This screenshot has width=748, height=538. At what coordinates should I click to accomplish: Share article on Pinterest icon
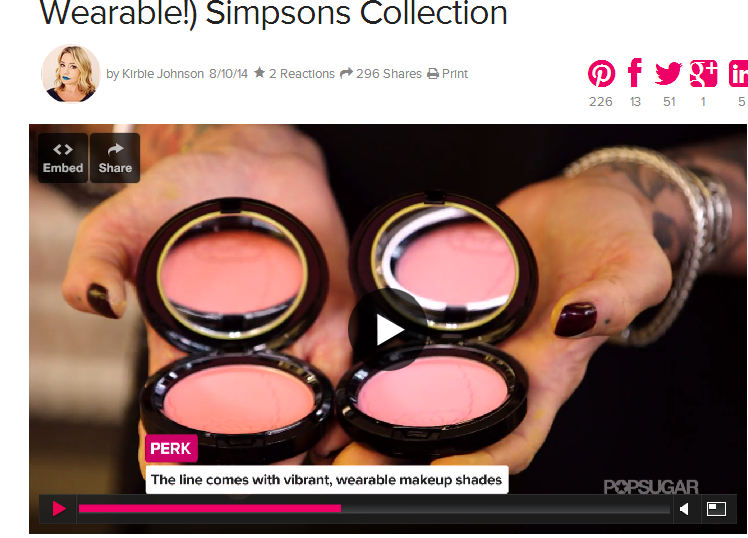[x=601, y=73]
